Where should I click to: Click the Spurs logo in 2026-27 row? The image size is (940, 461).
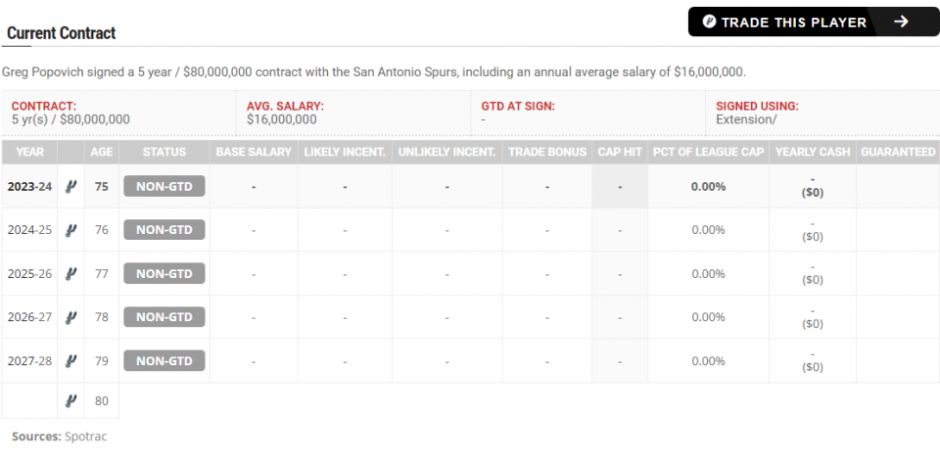click(x=71, y=317)
